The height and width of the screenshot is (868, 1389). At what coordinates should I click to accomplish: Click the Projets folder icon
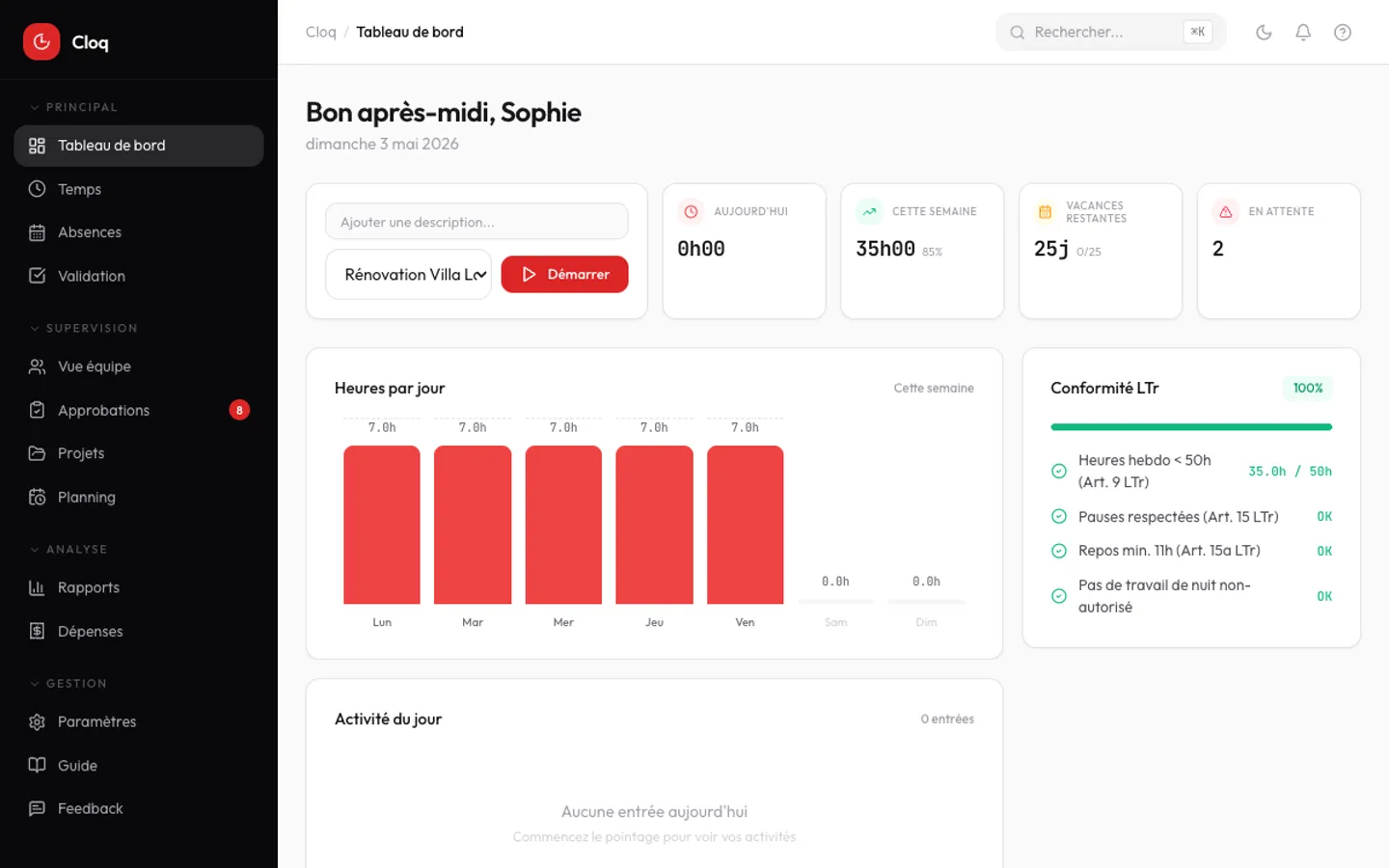[37, 453]
